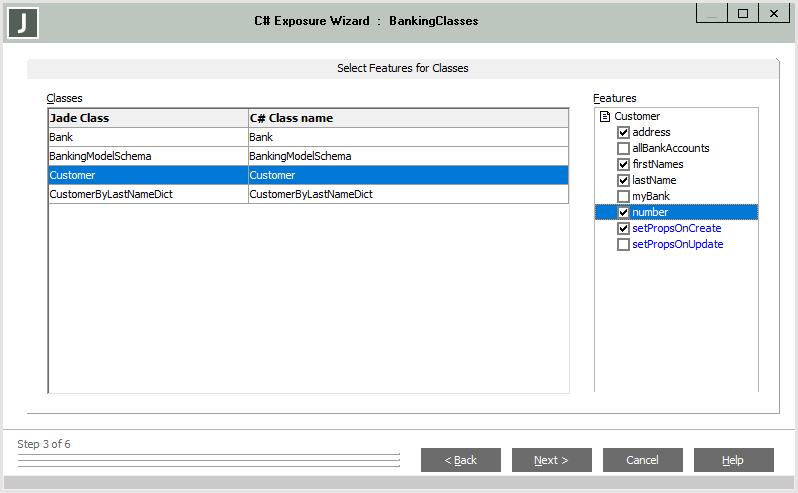
Task: Uncheck the number feature checkbox
Action: (623, 212)
